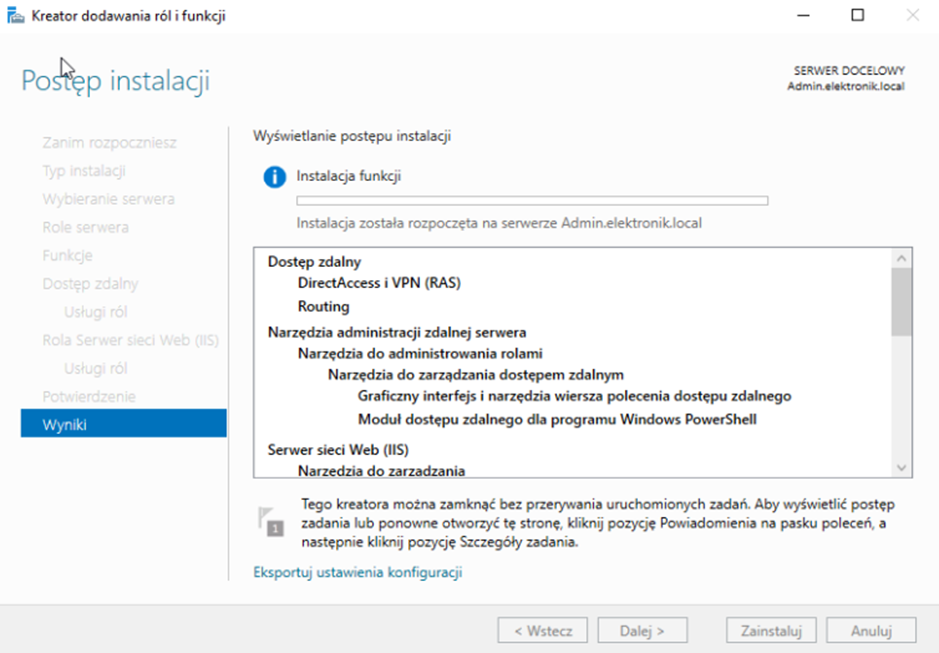This screenshot has height=653, width=939.
Task: Open Eksportuj ustawienia konfiguracji link
Action: (x=358, y=573)
